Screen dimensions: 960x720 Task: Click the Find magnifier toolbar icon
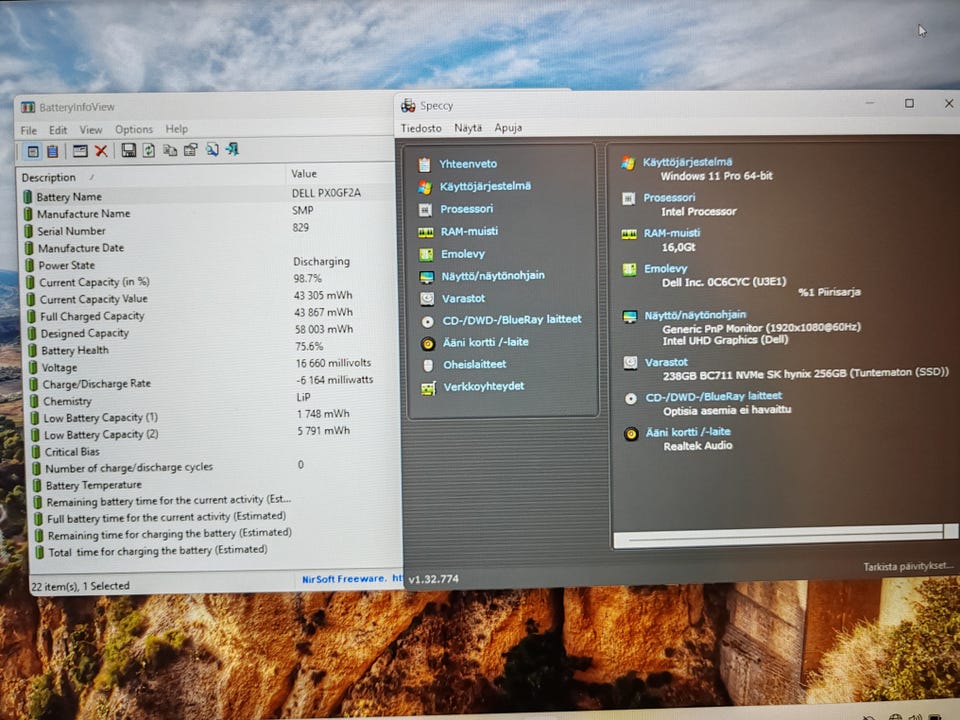(212, 149)
